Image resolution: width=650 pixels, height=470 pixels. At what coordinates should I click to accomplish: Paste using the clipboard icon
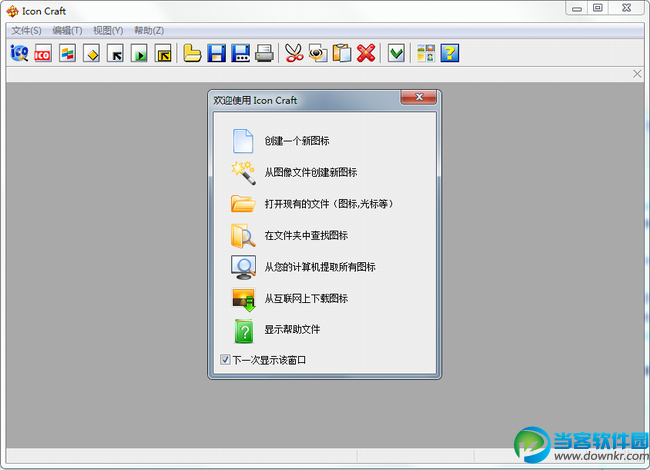coord(342,53)
